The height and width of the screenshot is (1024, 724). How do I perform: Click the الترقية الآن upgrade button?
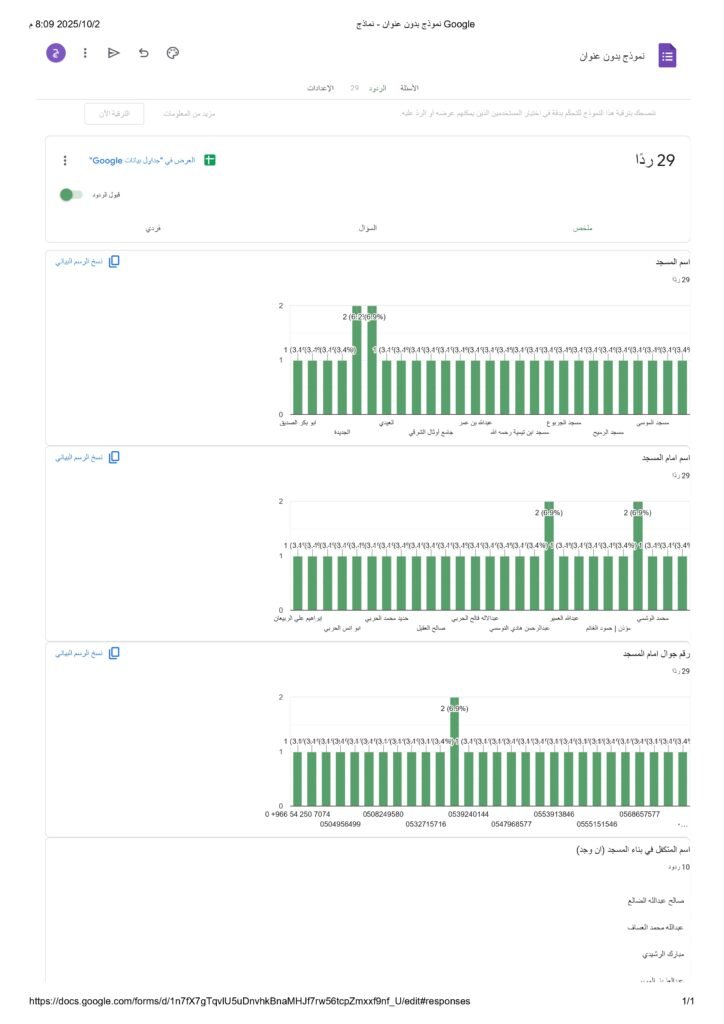click(114, 114)
